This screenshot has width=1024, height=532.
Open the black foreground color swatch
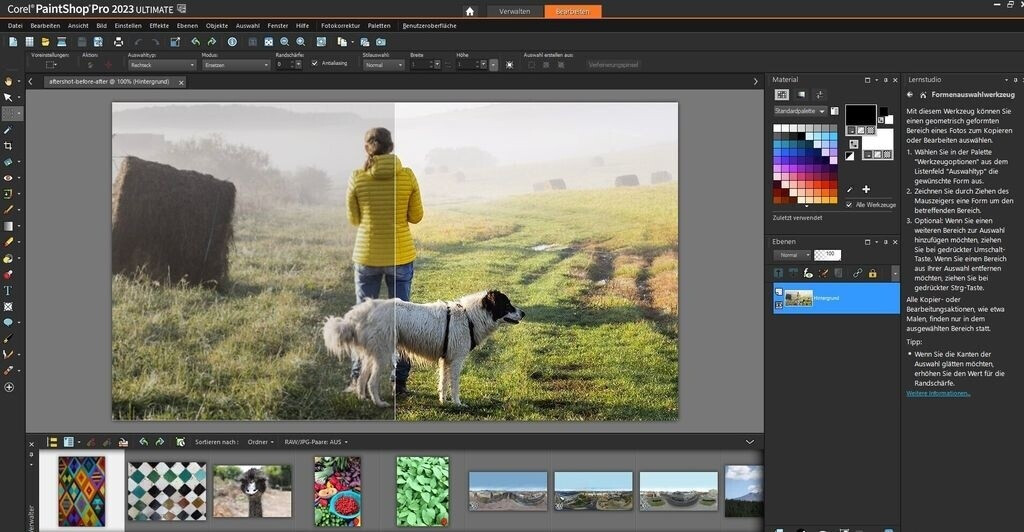(859, 115)
